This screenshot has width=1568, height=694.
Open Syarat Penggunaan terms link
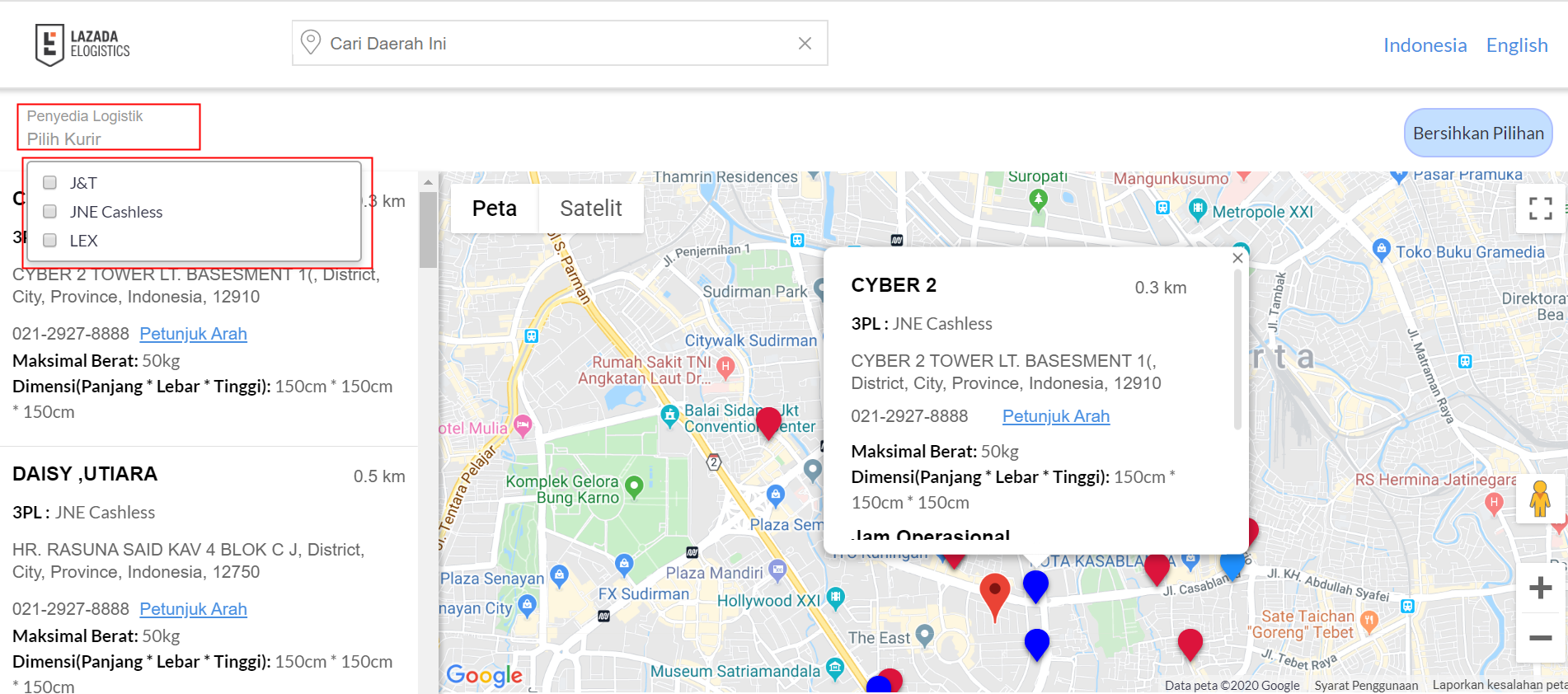(x=1366, y=685)
